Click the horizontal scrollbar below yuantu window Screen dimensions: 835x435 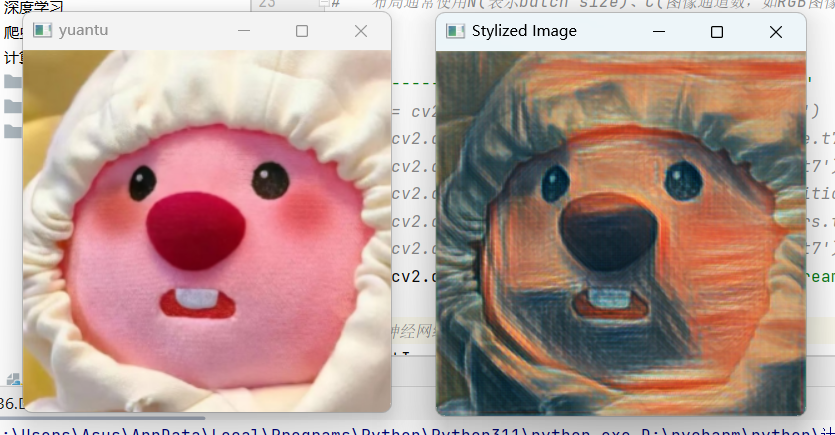click(x=102, y=418)
